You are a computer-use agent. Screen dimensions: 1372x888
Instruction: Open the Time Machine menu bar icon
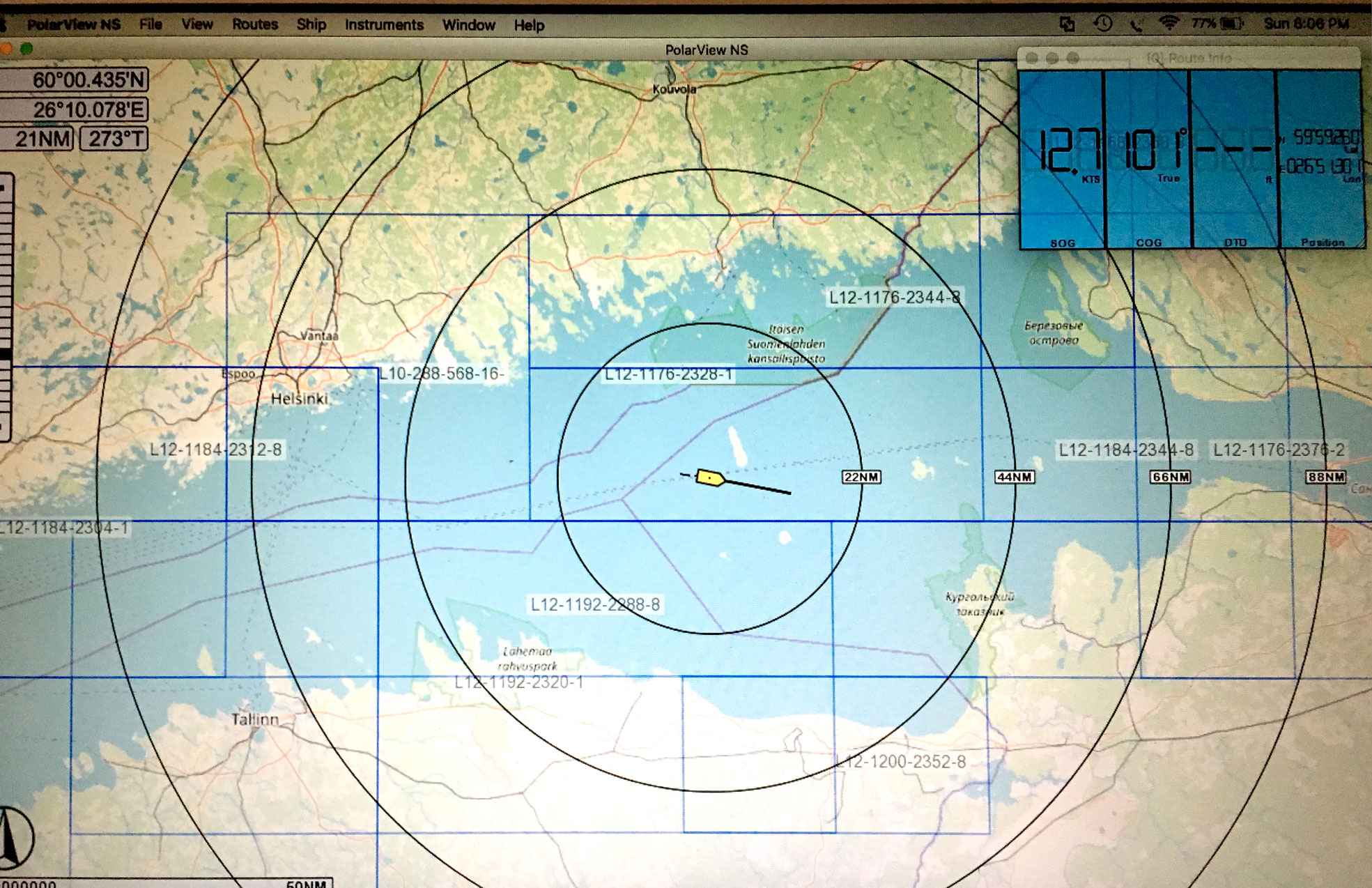(1102, 24)
